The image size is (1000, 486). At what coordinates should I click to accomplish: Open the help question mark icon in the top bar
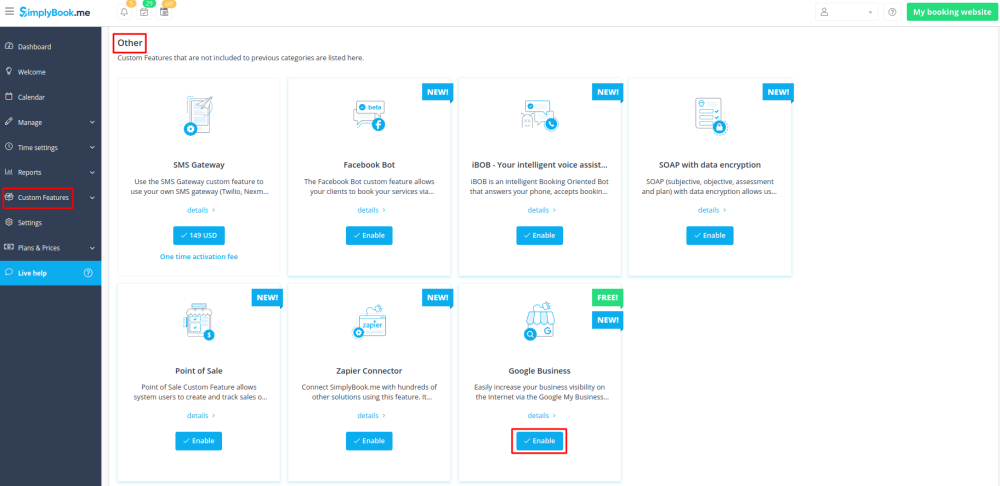point(892,12)
